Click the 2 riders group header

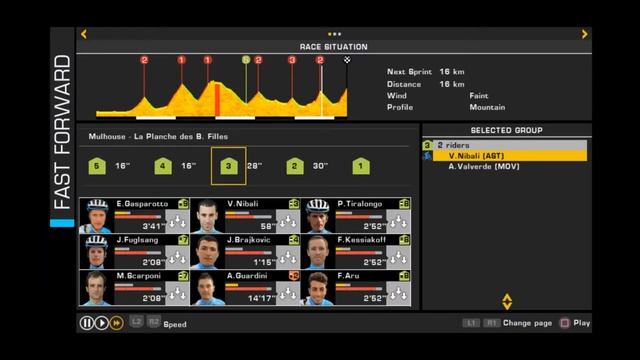pos(510,145)
